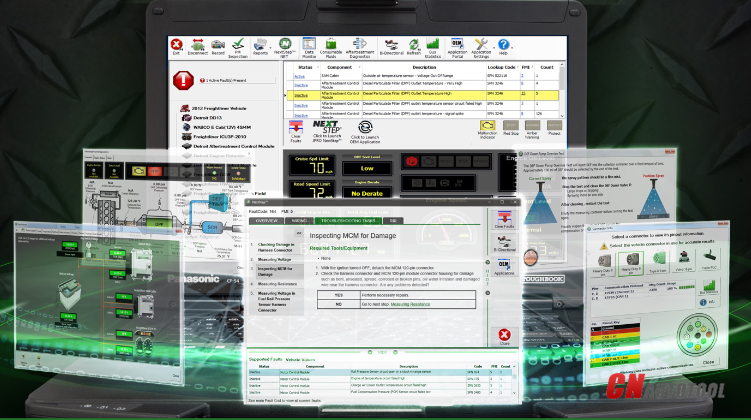
Task: Click to launch the OEM Application
Action: 365,133
